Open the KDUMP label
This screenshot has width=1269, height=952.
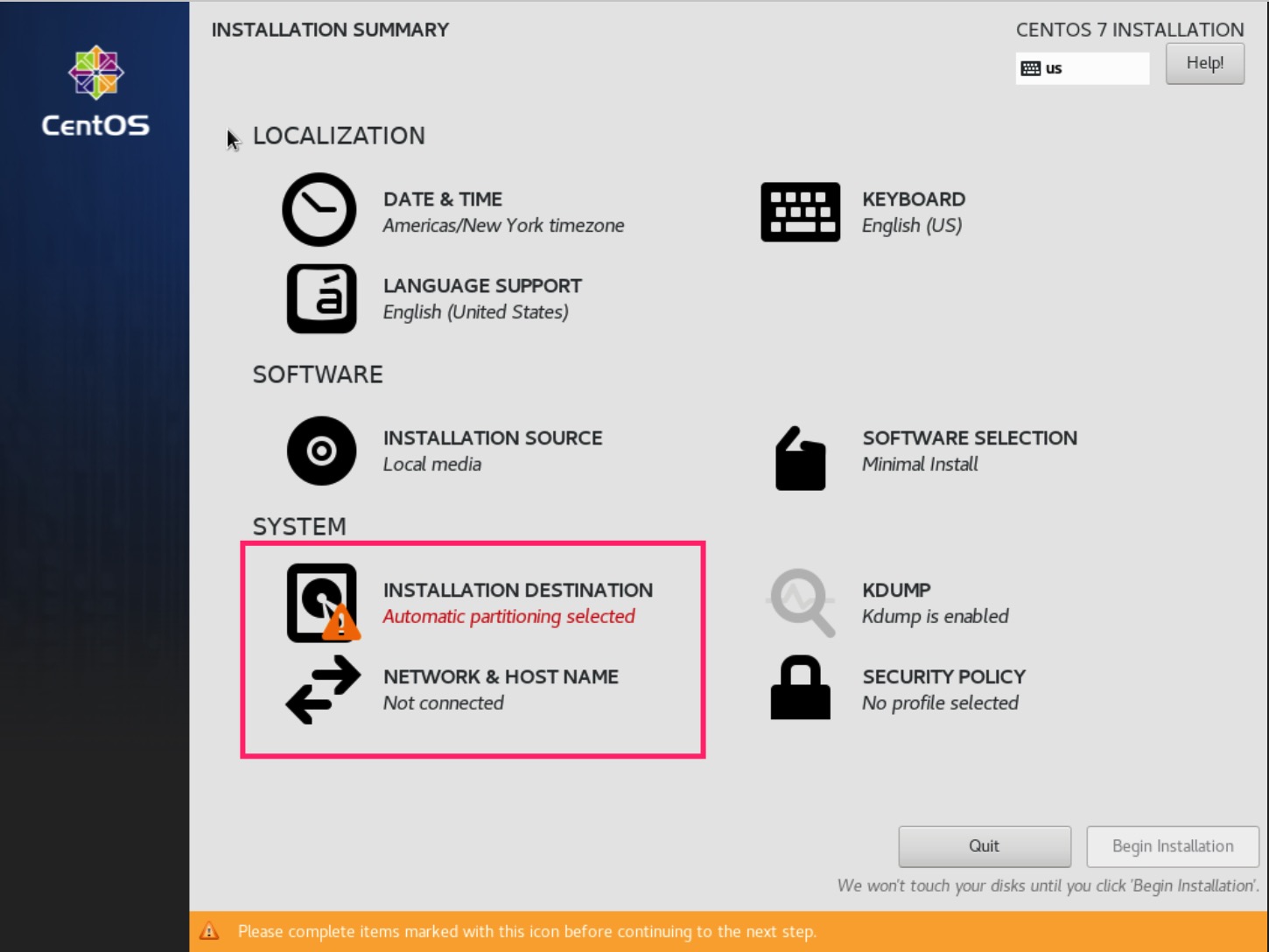pyautogui.click(x=896, y=591)
